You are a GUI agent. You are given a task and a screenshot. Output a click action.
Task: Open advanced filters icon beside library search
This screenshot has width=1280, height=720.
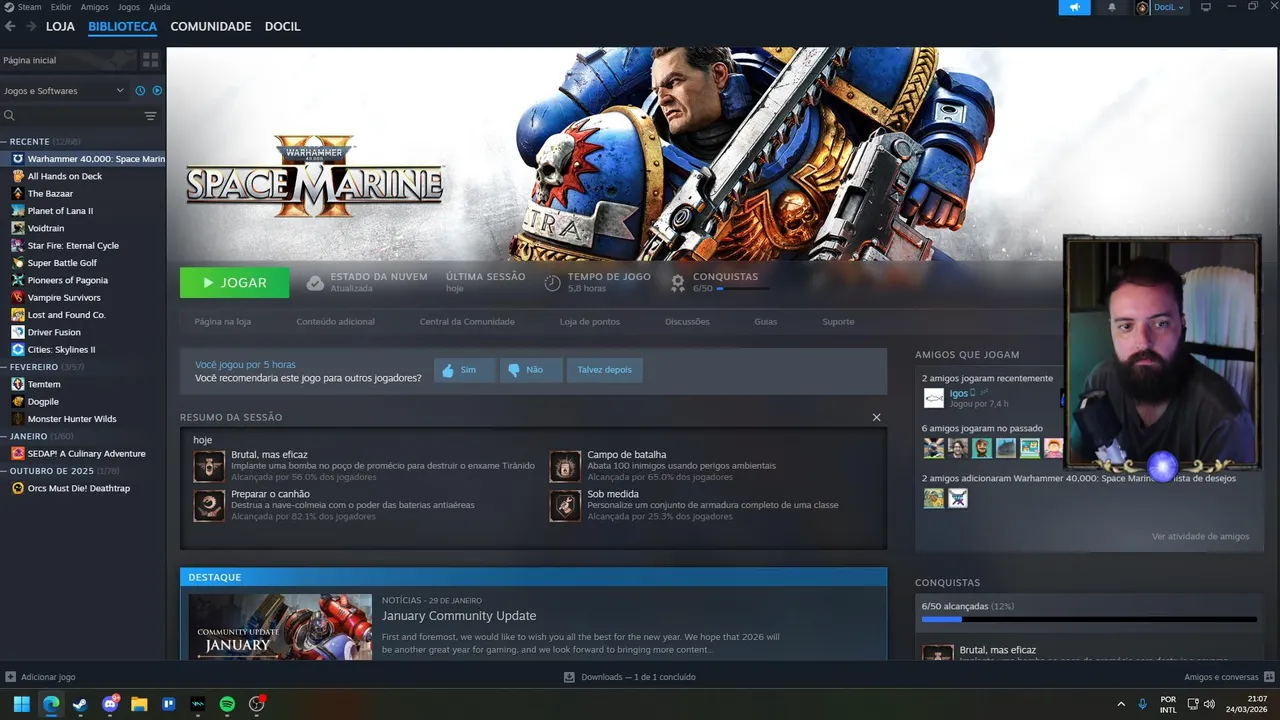pyautogui.click(x=150, y=116)
